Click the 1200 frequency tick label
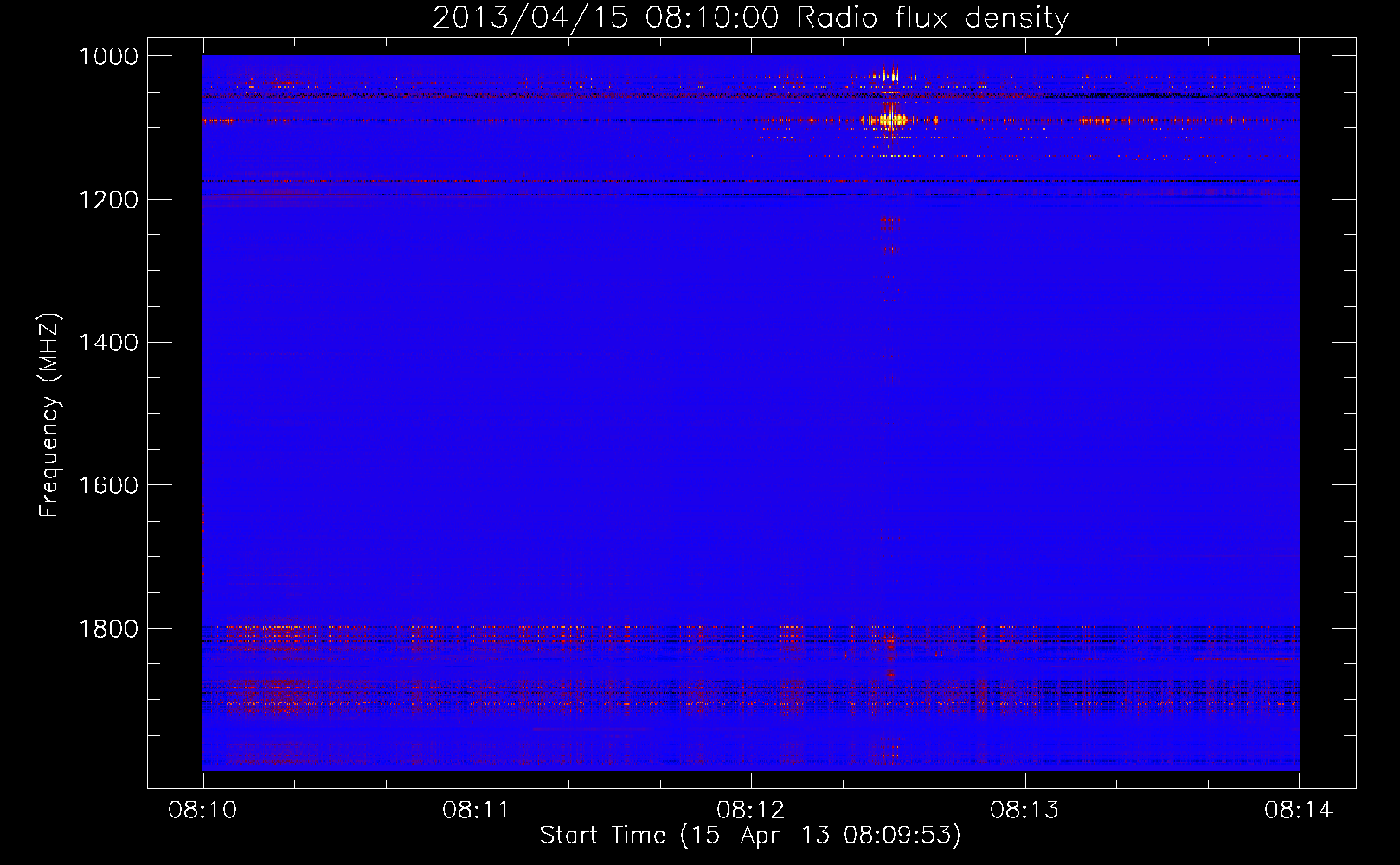The image size is (1400, 865). [x=108, y=200]
